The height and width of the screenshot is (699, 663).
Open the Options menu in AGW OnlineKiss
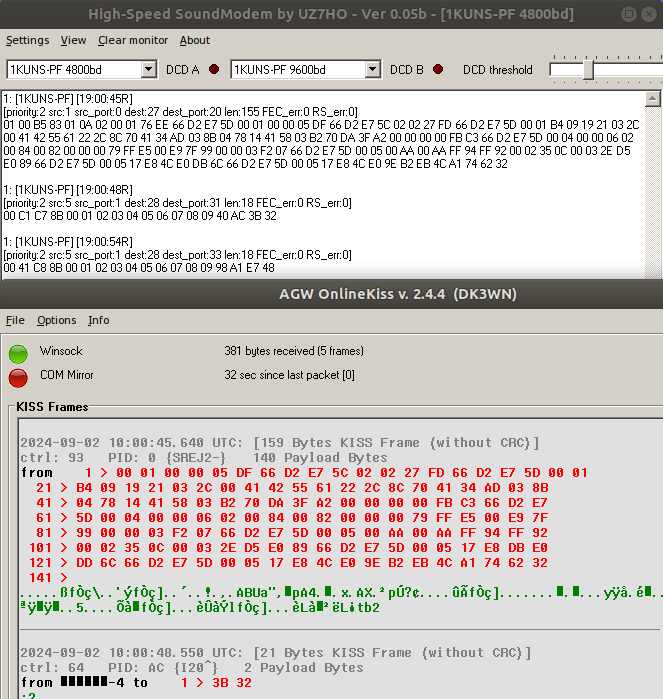coord(56,320)
